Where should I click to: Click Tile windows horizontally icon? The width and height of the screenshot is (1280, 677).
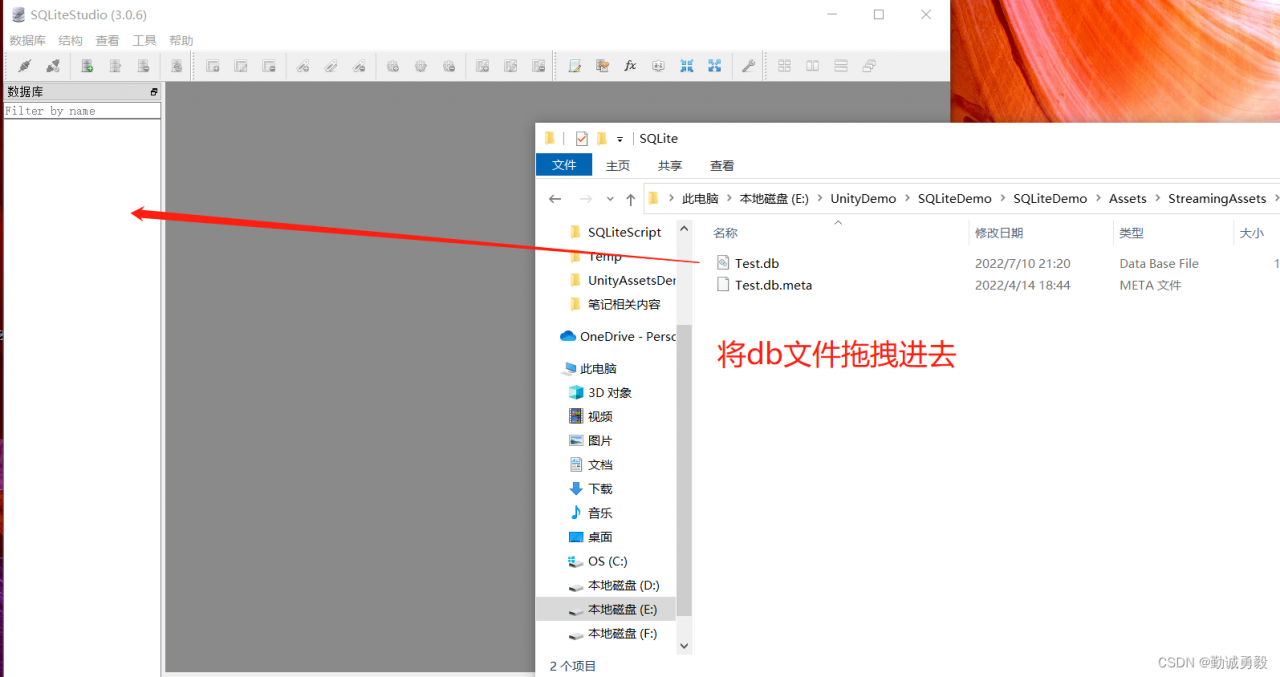click(x=813, y=66)
